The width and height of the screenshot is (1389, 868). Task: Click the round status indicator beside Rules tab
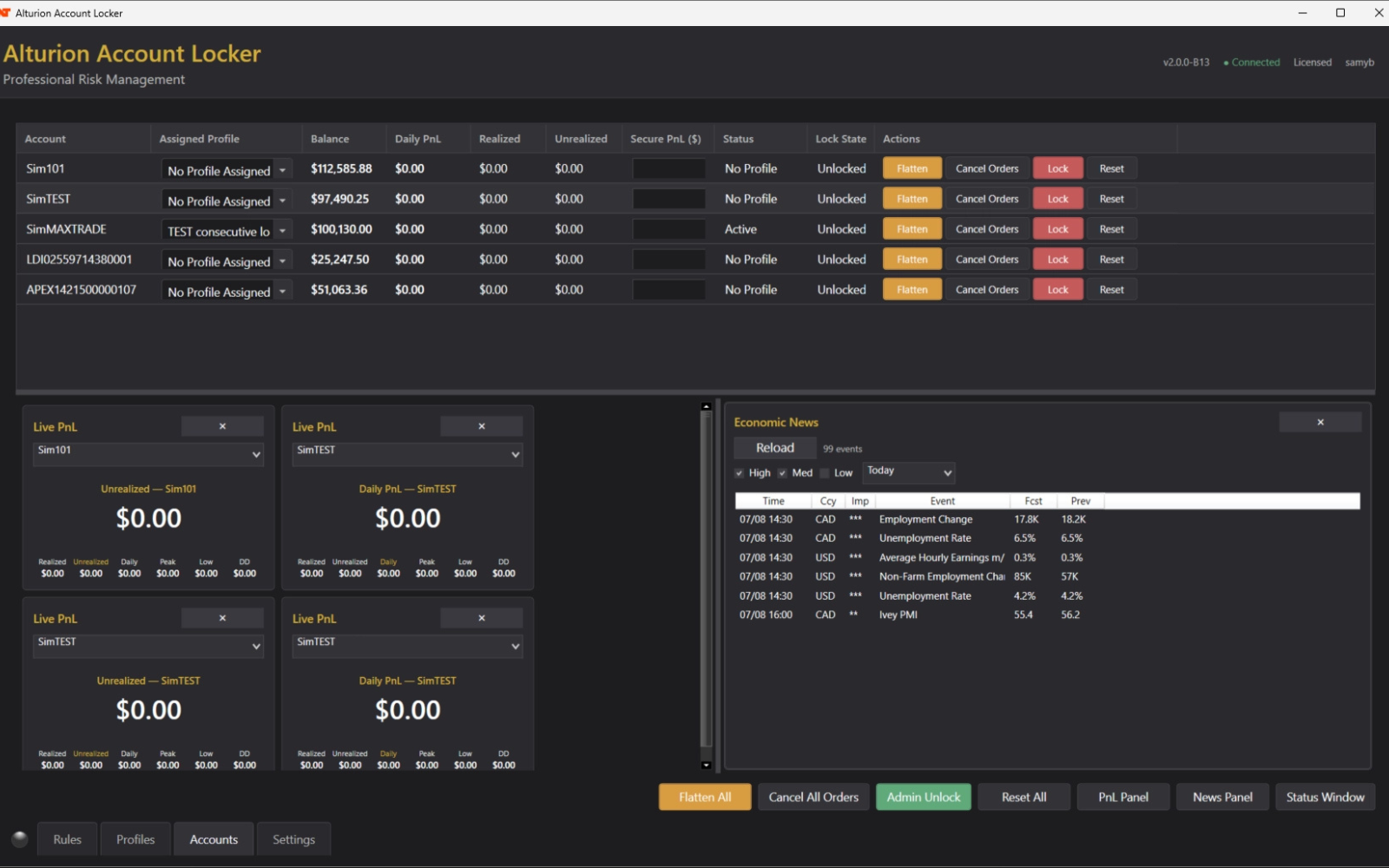coord(20,838)
